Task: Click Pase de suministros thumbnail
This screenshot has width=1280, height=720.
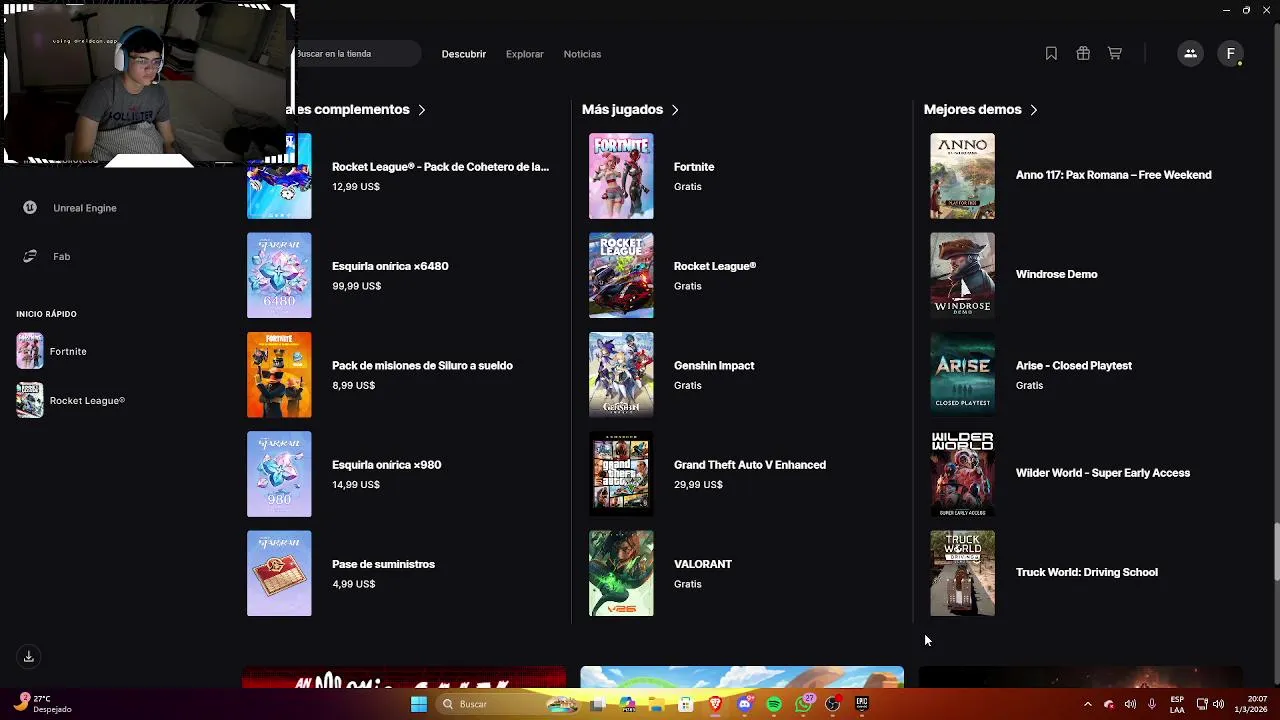Action: pos(279,573)
